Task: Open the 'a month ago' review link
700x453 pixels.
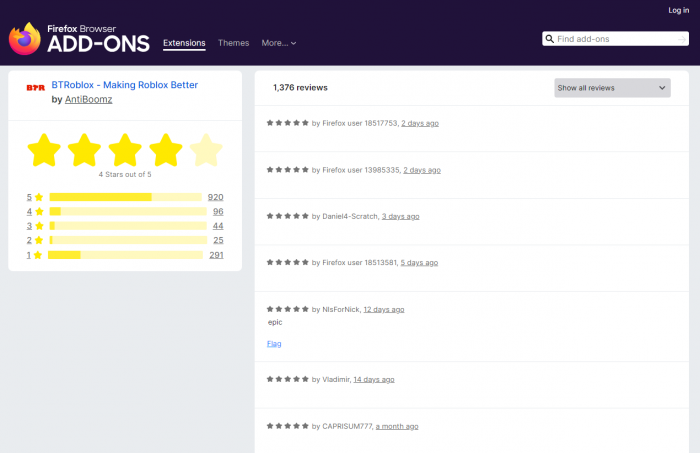Action: pyautogui.click(x=397, y=426)
